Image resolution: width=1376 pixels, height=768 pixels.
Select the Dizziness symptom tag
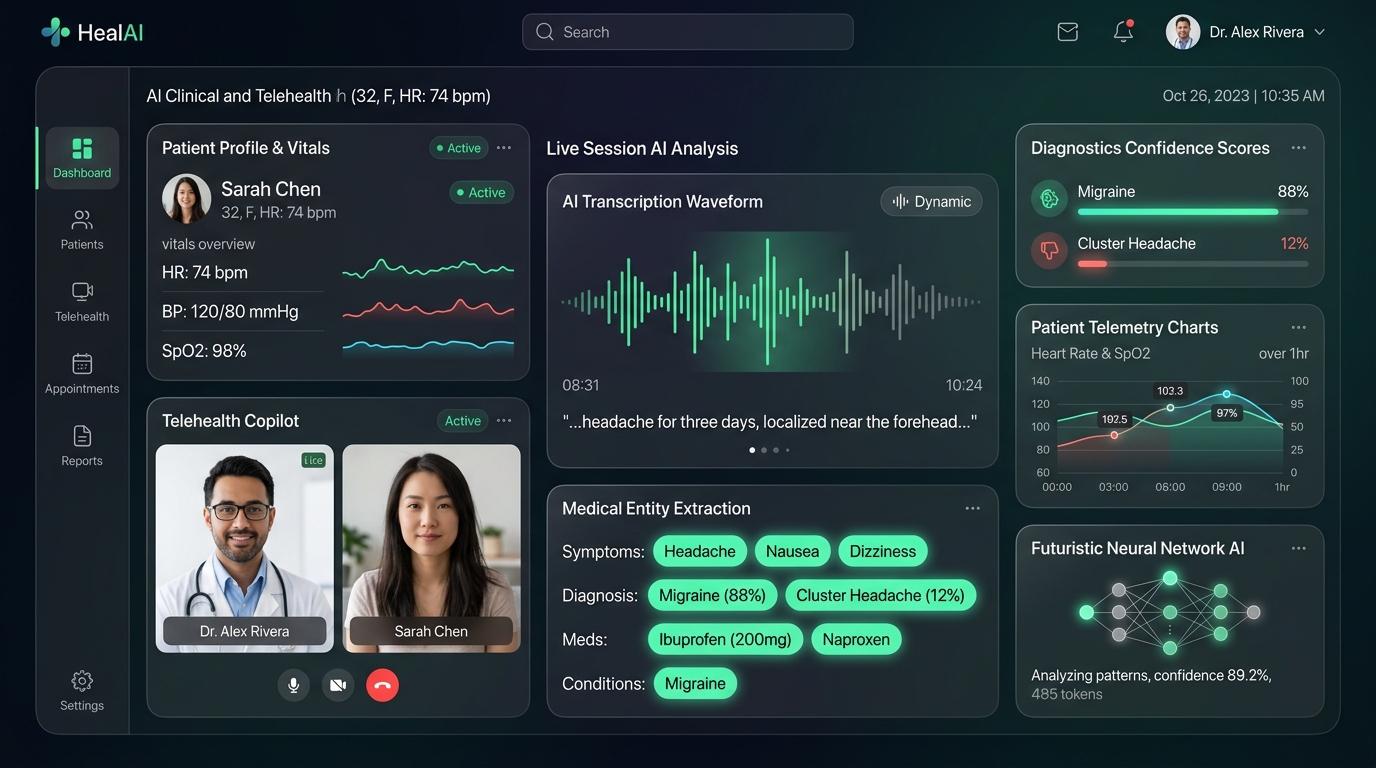[883, 551]
